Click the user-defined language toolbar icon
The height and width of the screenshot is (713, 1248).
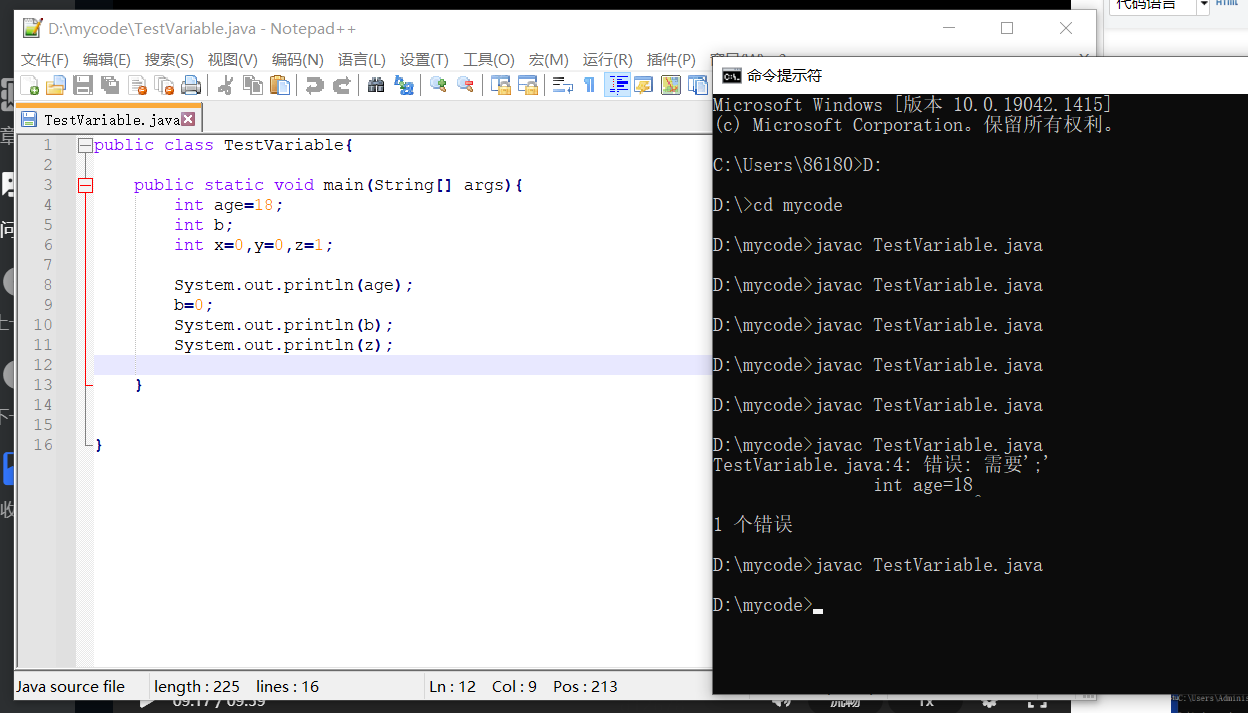click(x=643, y=85)
